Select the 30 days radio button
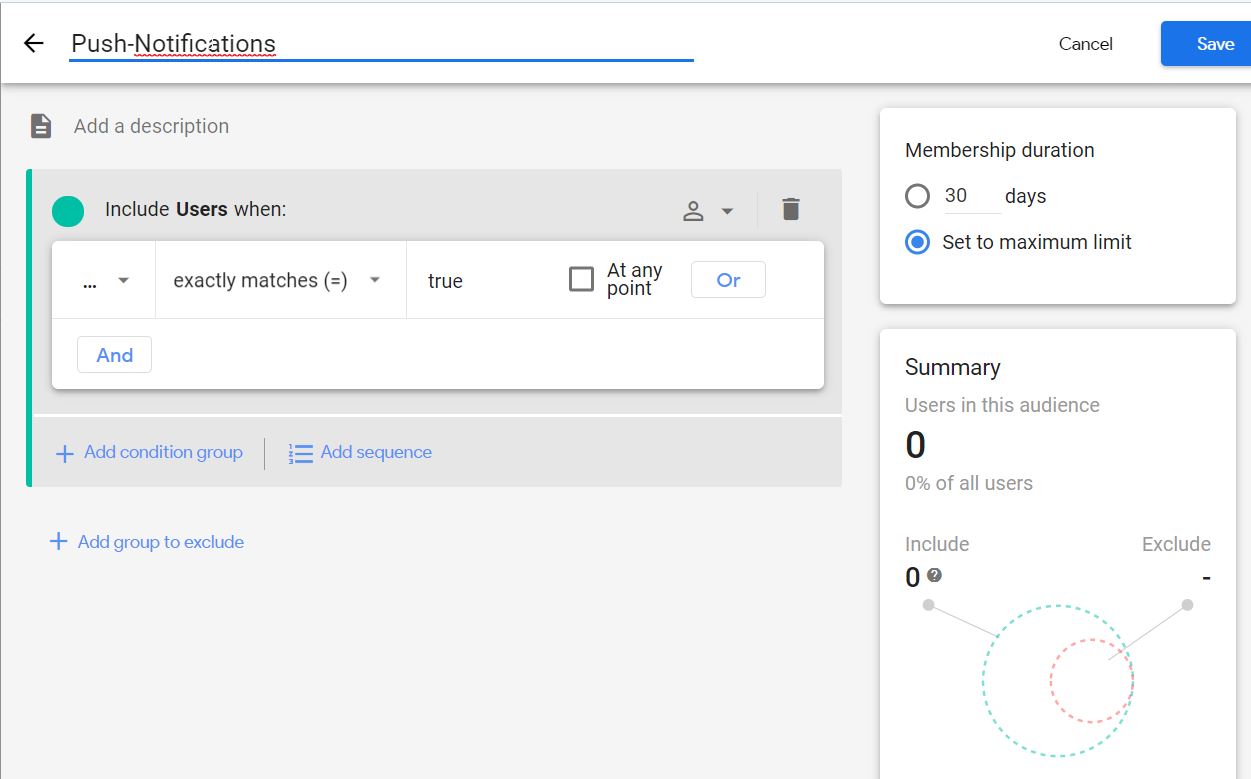This screenshot has height=779, width=1251. coord(917,196)
